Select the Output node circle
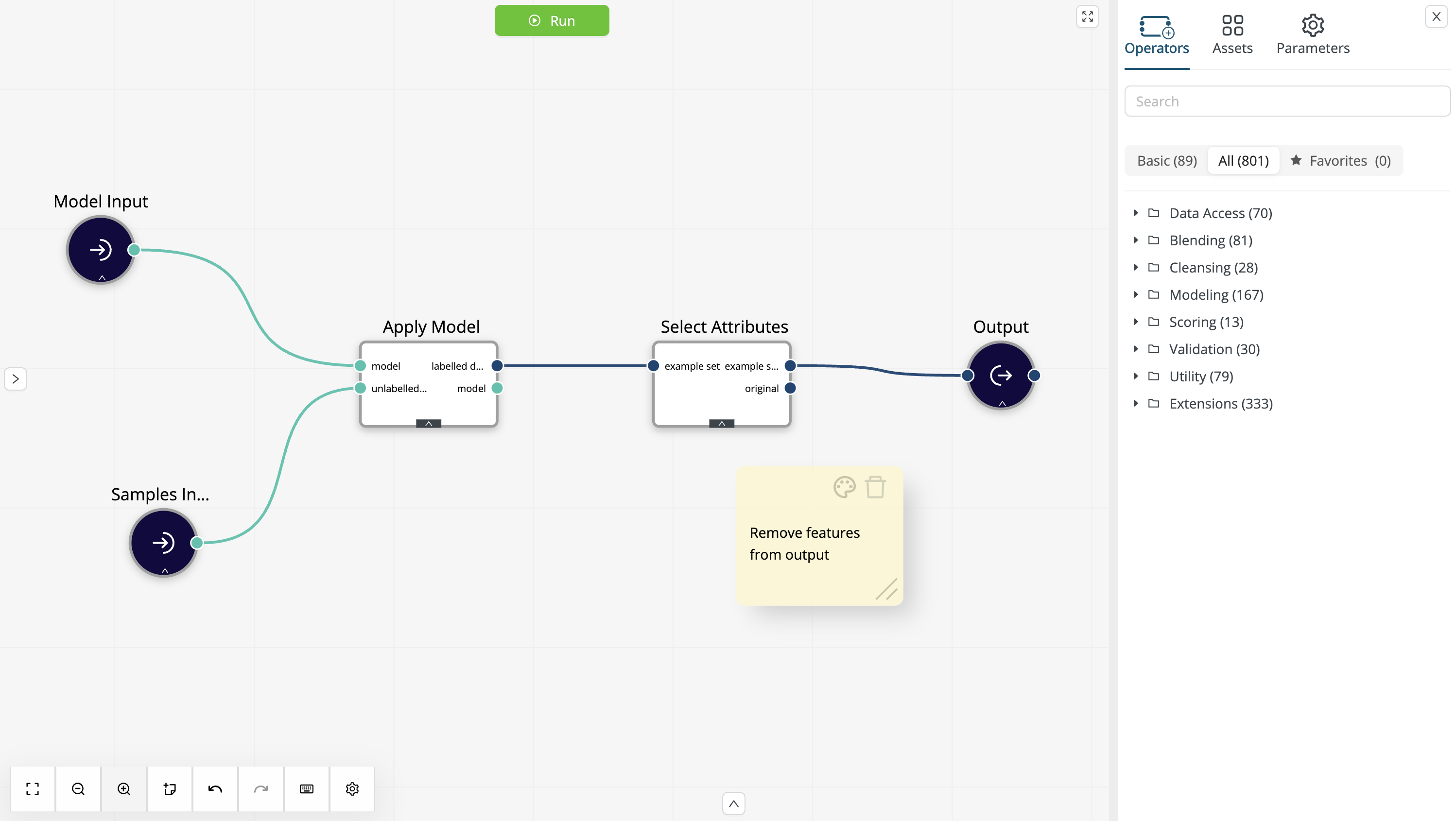 [1001, 375]
